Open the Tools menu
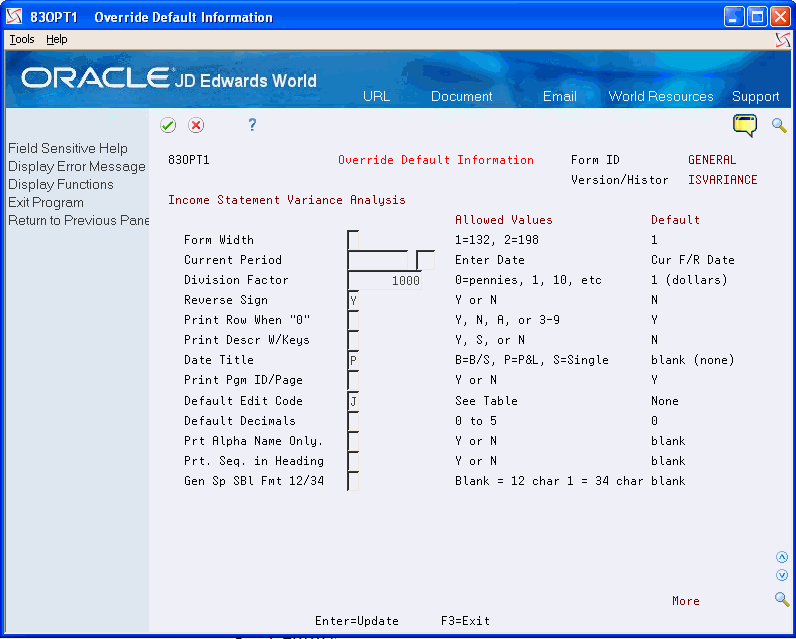796x639 pixels. (22, 39)
